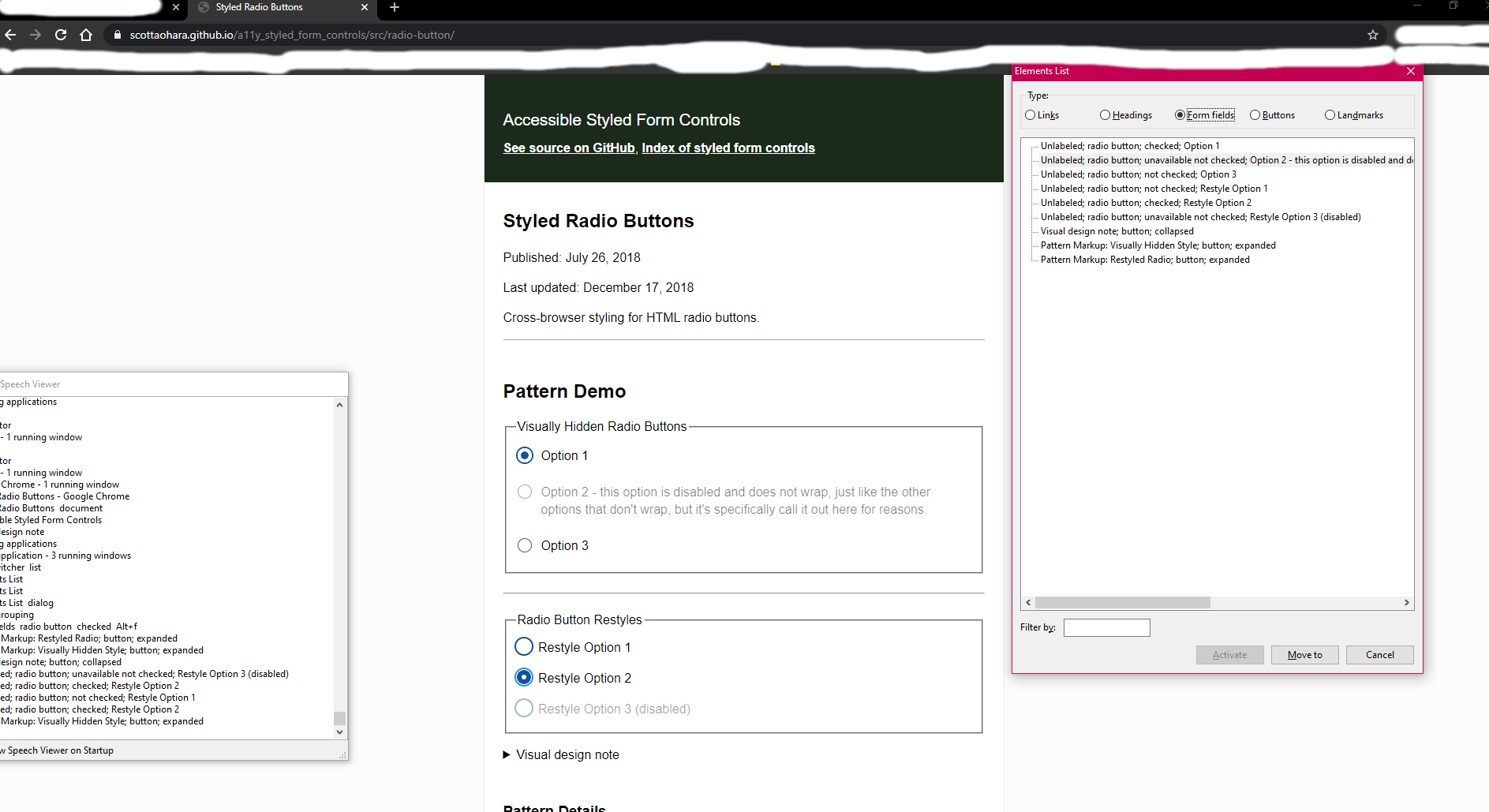1489x812 pixels.
Task: Select the Restyle Option 1 radio button
Action: coord(523,646)
